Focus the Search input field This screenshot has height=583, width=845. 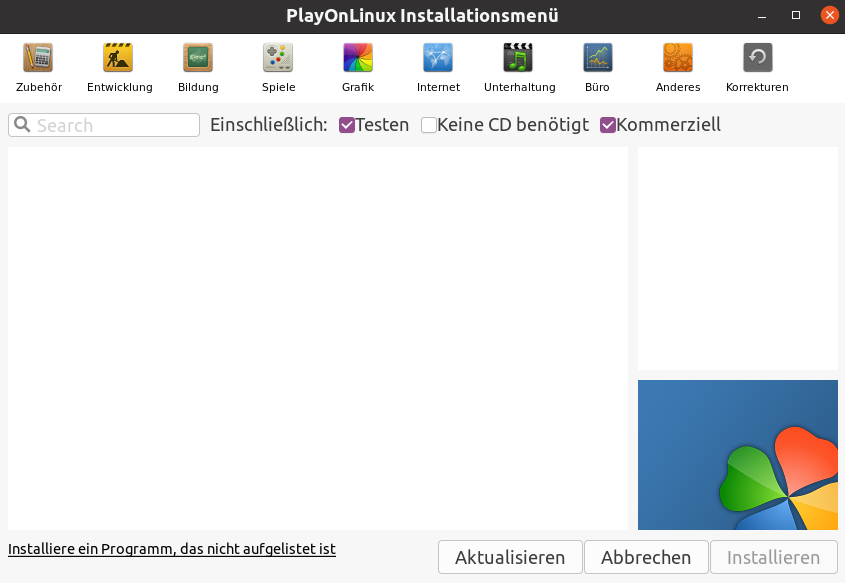(x=104, y=125)
